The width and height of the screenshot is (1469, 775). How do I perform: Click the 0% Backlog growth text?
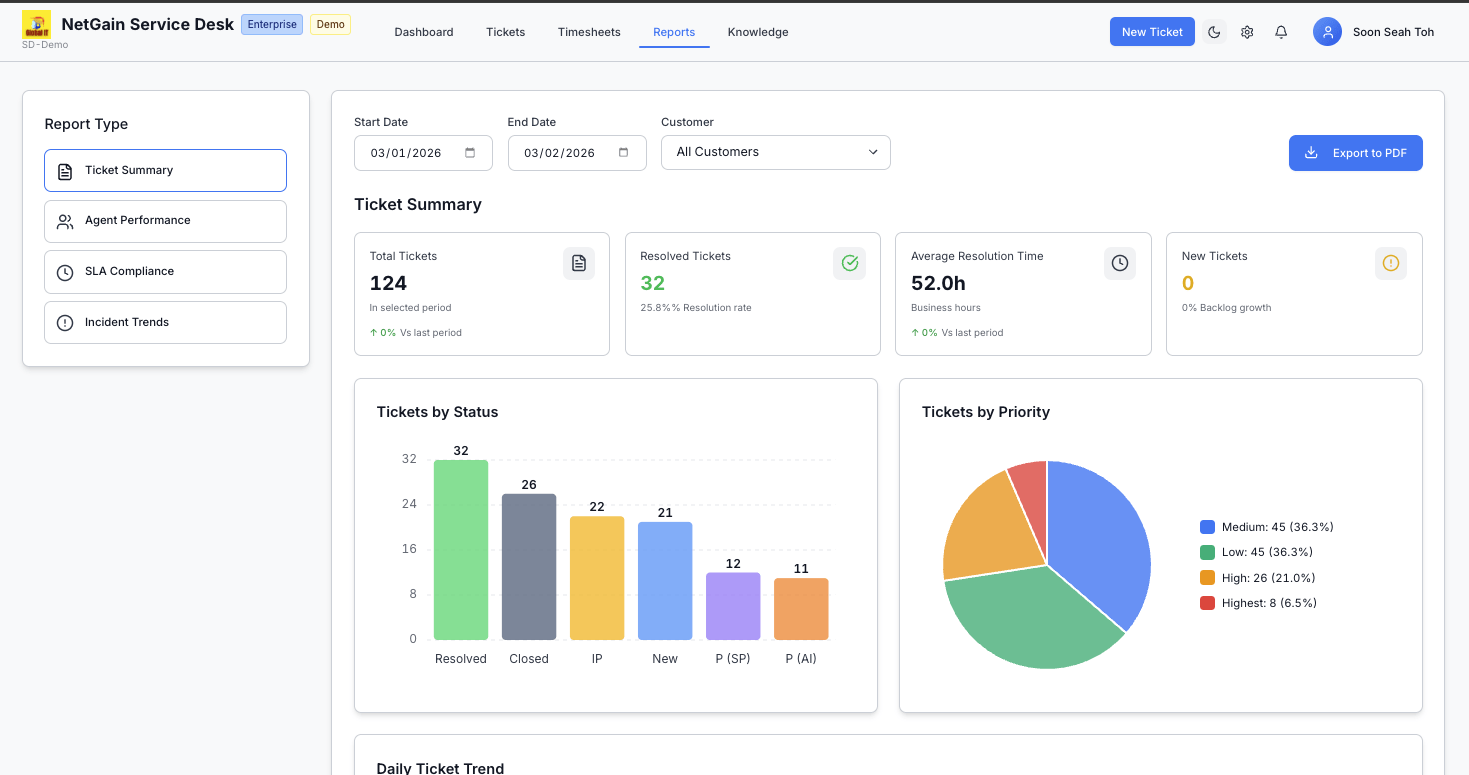tap(1226, 308)
